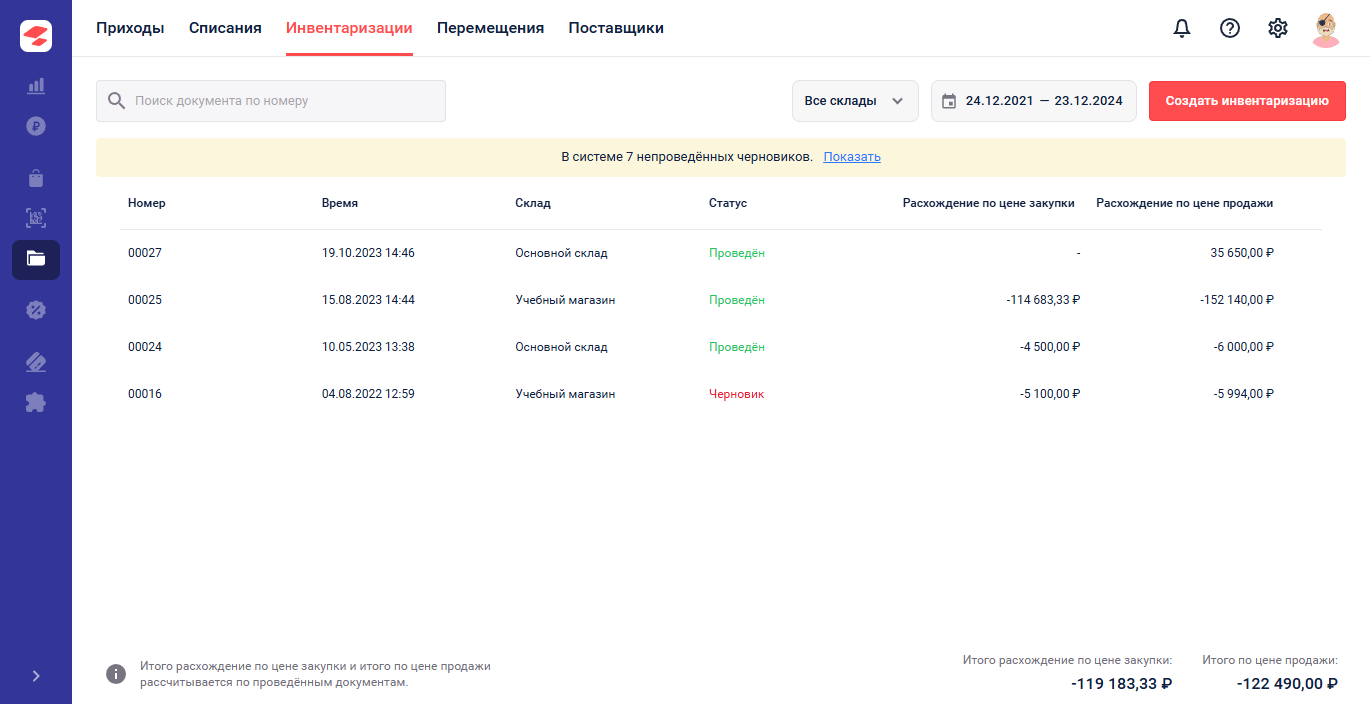
Task: Open the ticket coupon icon in sidebar
Action: (36, 361)
